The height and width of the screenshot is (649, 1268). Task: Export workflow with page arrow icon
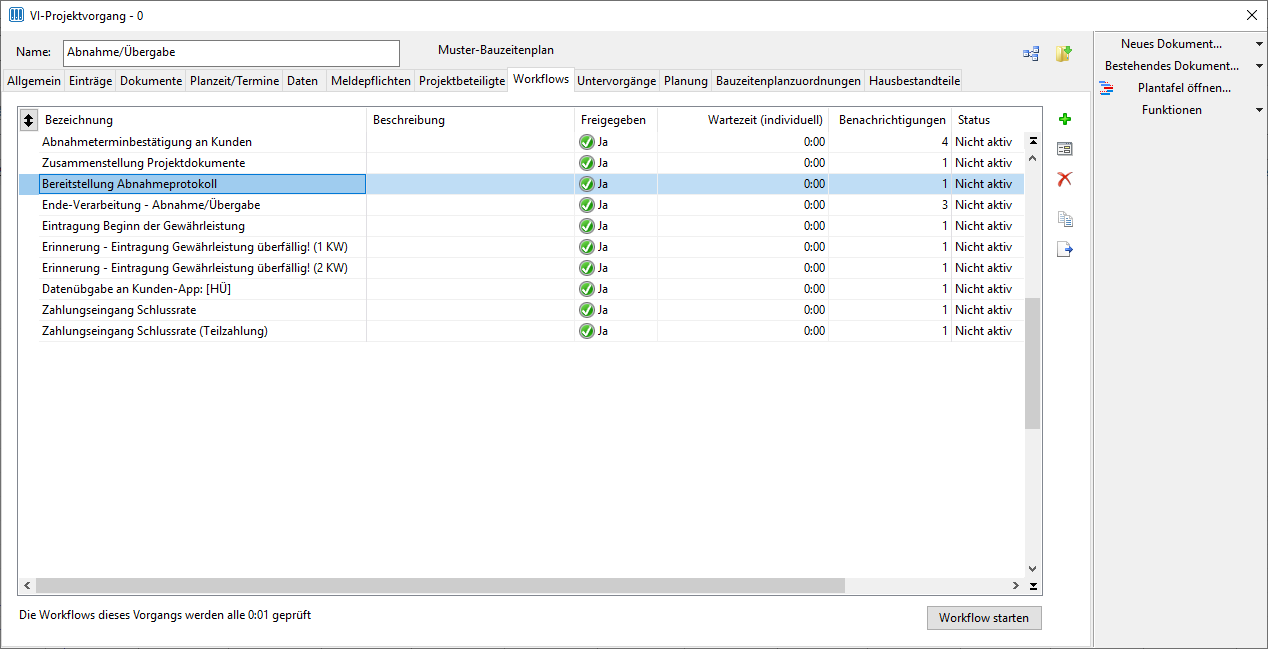[1065, 249]
